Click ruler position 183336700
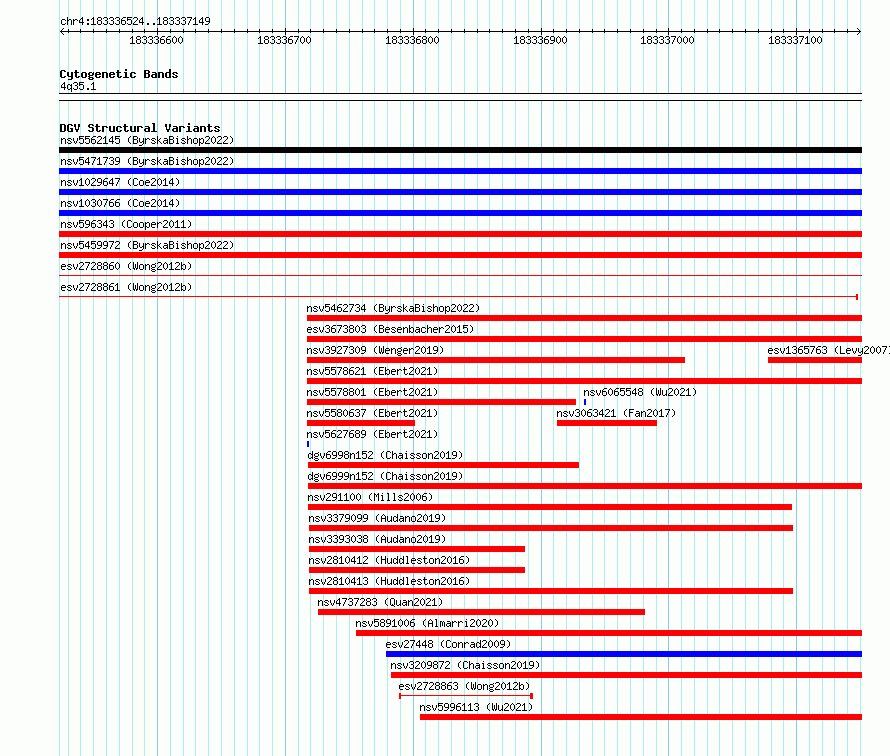This screenshot has height=756, width=890. [x=284, y=40]
